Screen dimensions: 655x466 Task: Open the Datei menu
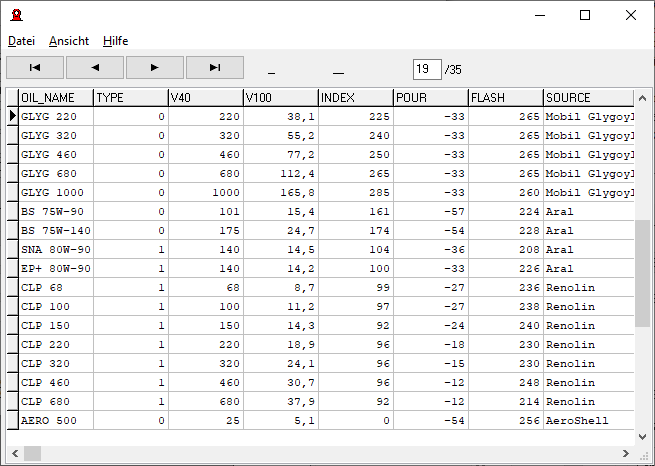21,41
